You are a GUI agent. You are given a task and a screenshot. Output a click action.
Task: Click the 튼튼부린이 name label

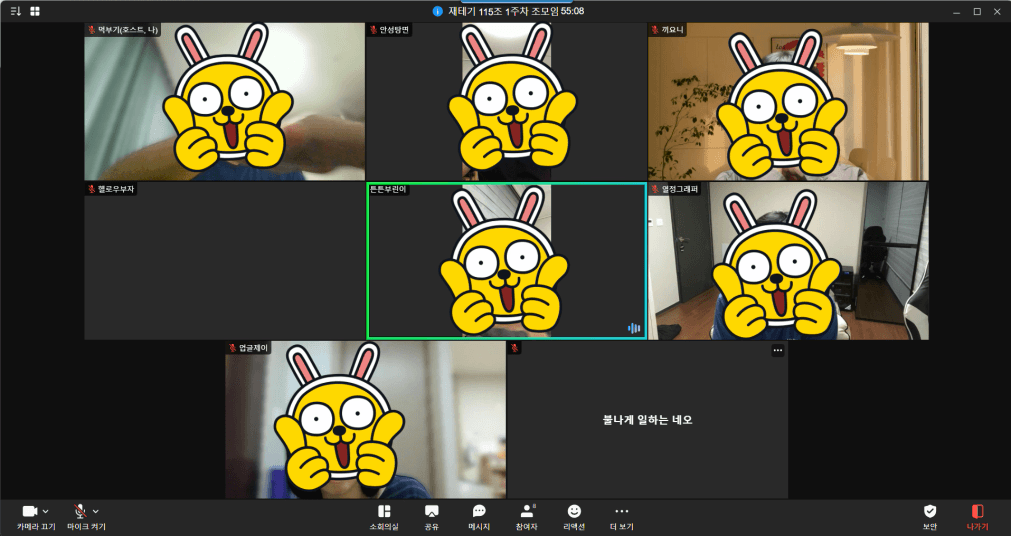click(x=389, y=190)
